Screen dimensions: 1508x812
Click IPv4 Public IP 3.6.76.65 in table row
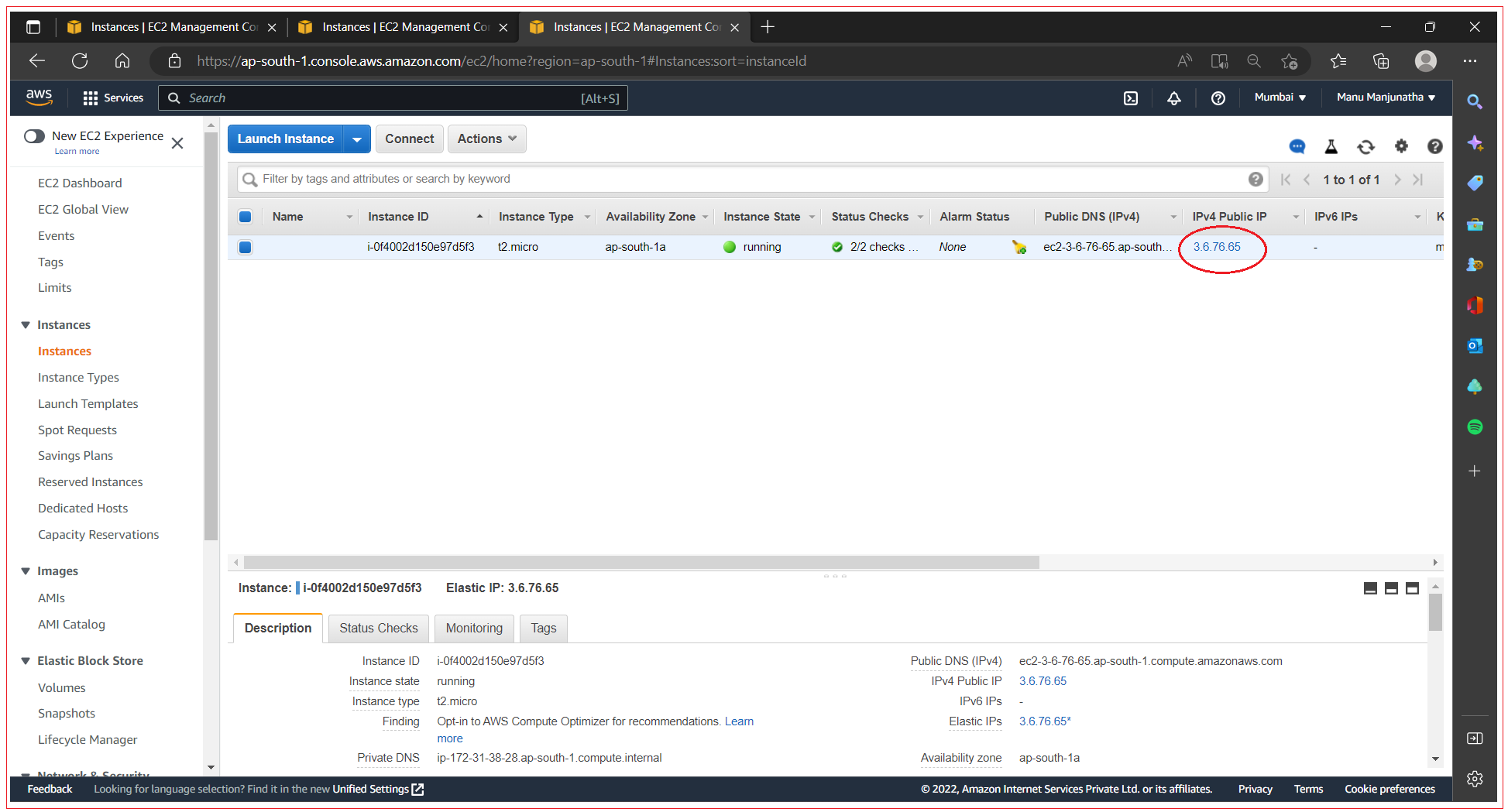(1217, 247)
